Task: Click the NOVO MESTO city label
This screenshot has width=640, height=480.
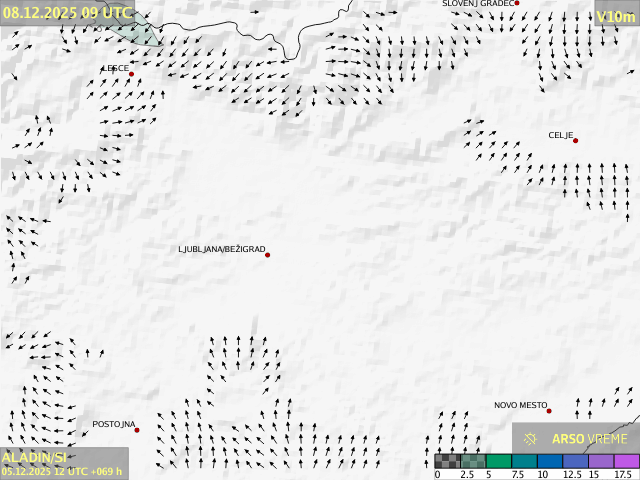Action: tap(520, 405)
